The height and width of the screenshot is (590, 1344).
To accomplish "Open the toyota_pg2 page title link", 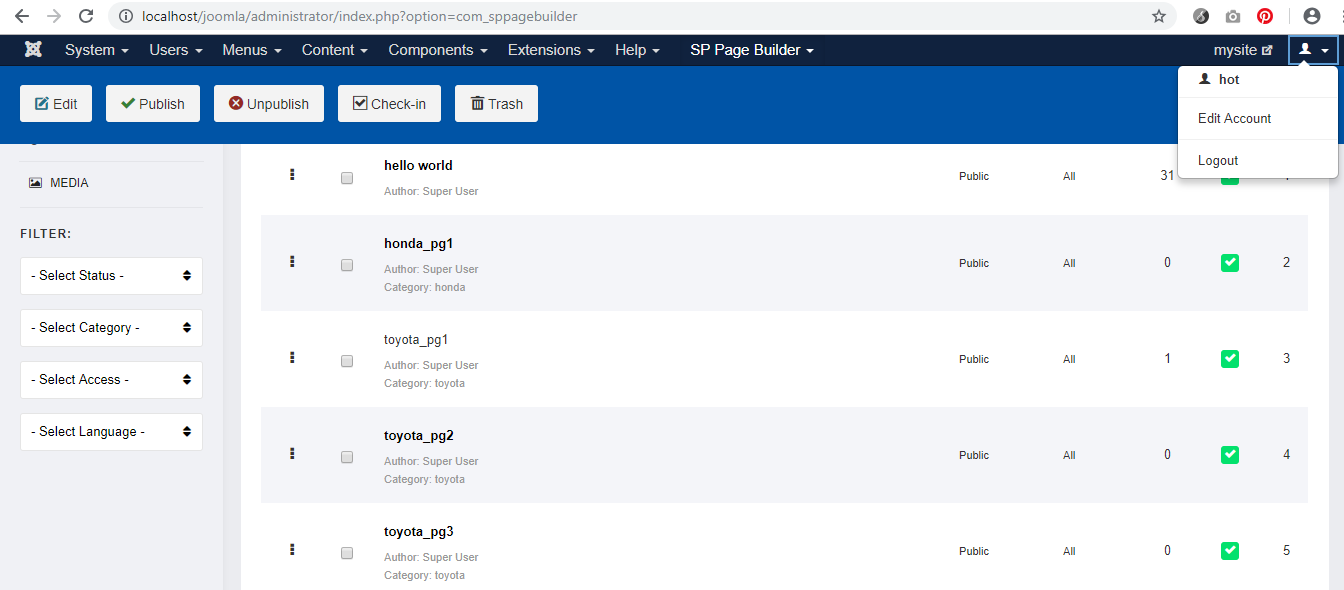I will [x=419, y=436].
